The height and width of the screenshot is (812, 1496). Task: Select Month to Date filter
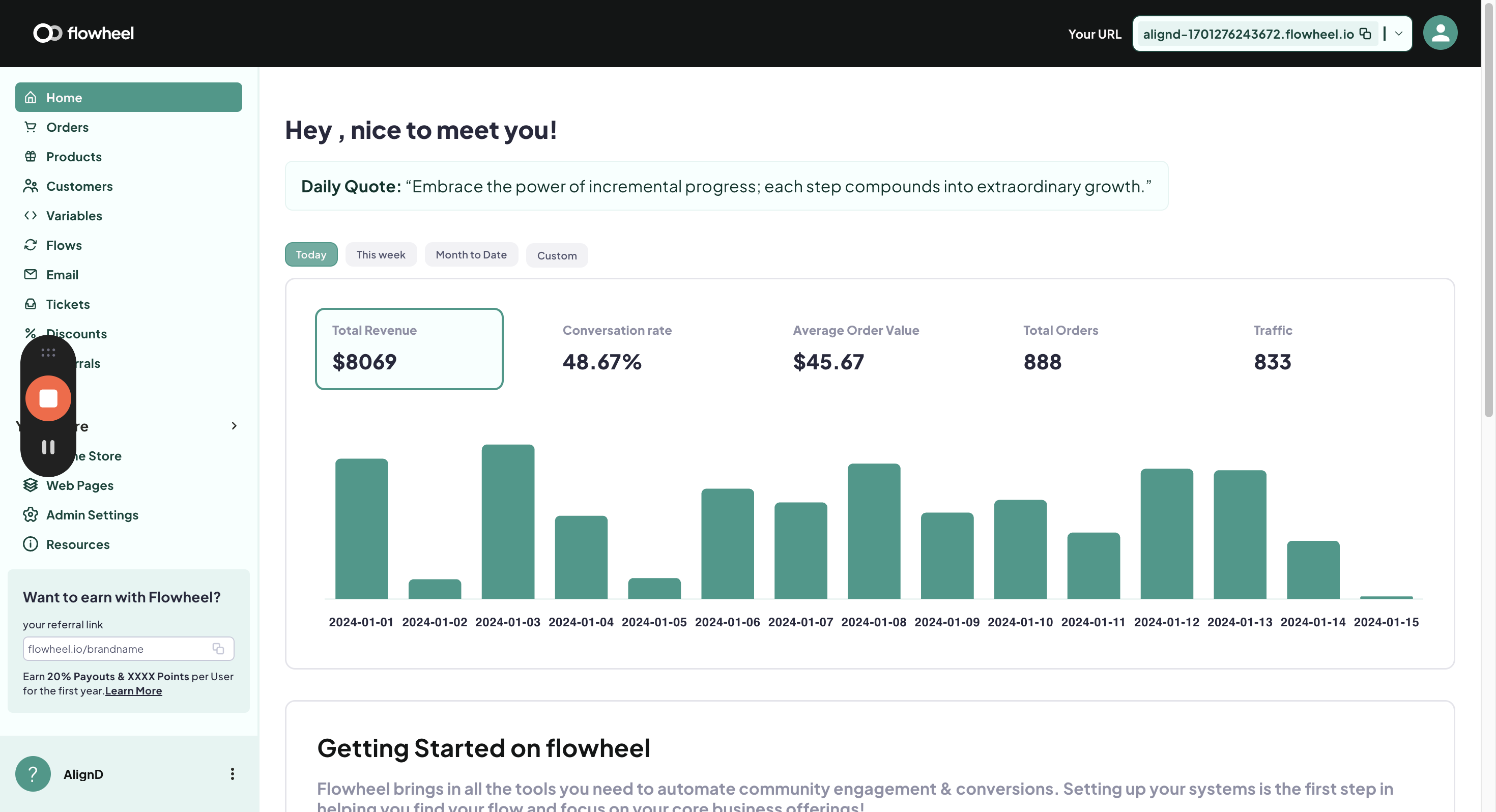471,254
